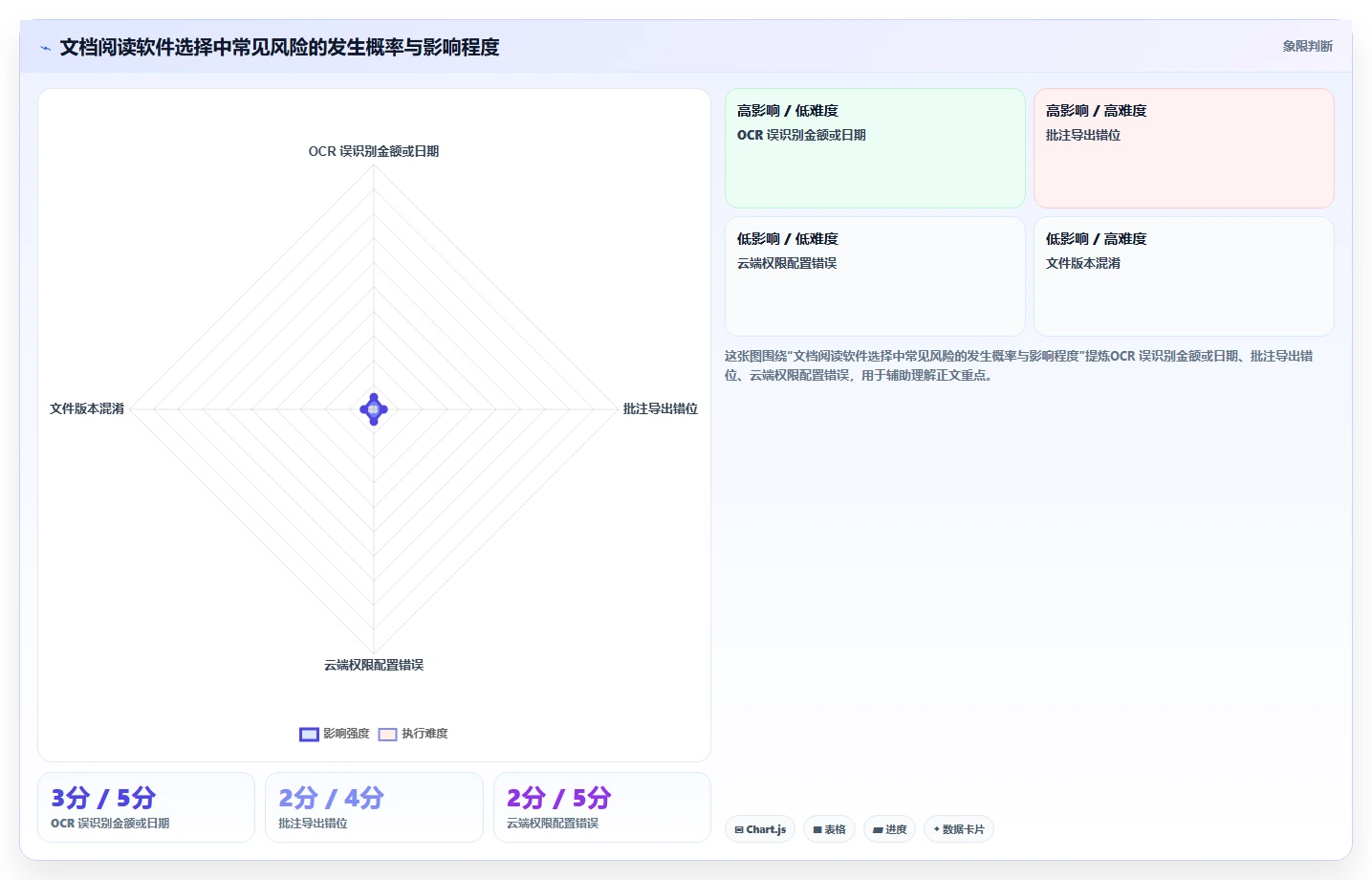Click the 影响强度 legend color box

point(309,735)
